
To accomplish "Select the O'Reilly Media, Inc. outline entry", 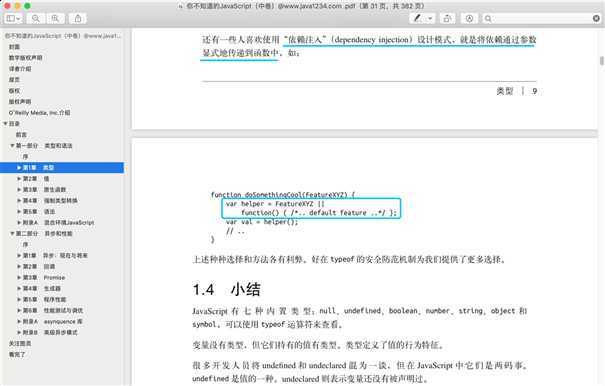I will coord(39,113).
